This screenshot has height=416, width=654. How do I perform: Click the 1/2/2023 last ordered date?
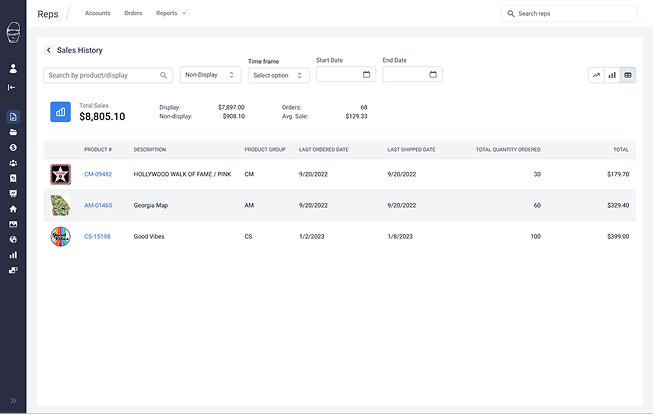[312, 237]
